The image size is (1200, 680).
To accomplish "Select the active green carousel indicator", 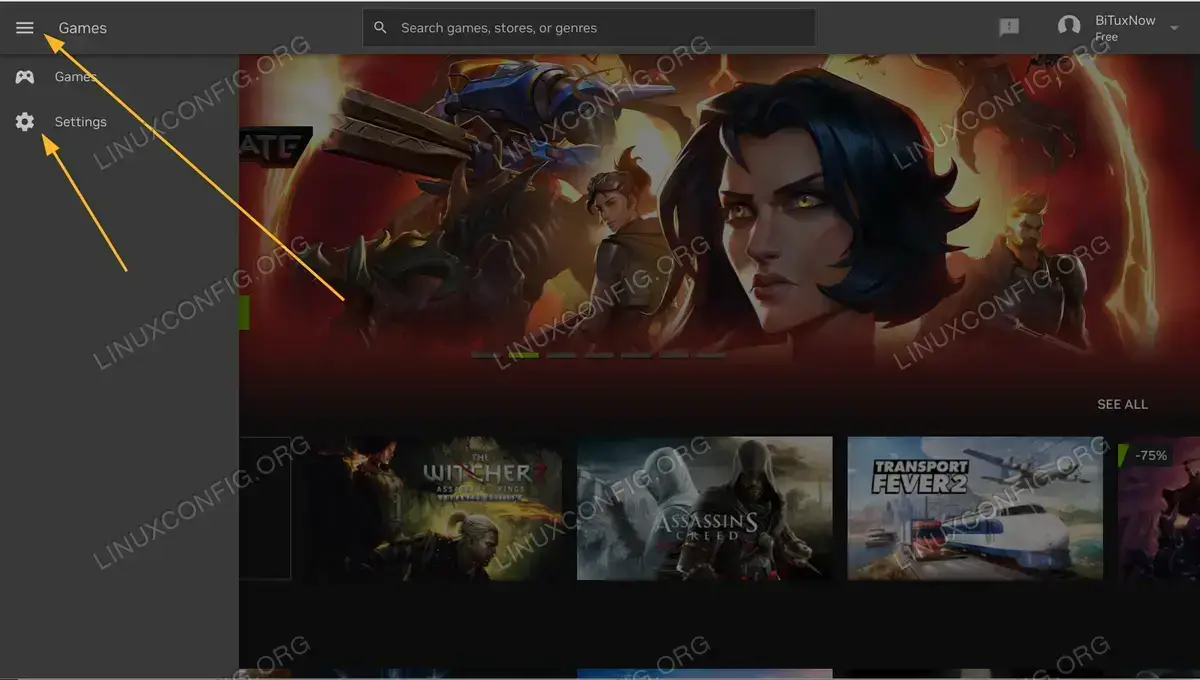I will point(523,355).
